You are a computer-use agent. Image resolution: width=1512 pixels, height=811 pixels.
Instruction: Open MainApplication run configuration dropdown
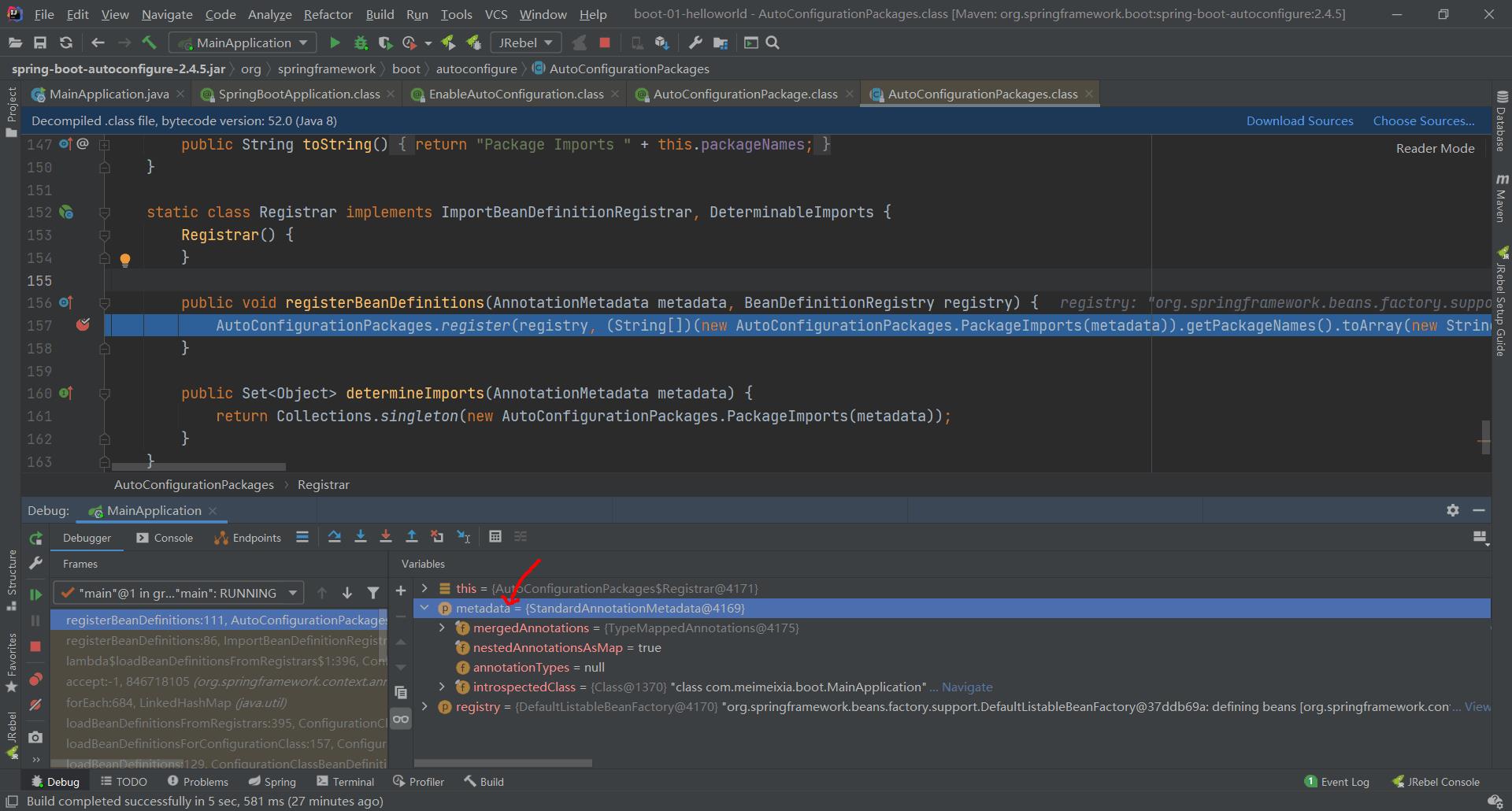tap(244, 43)
